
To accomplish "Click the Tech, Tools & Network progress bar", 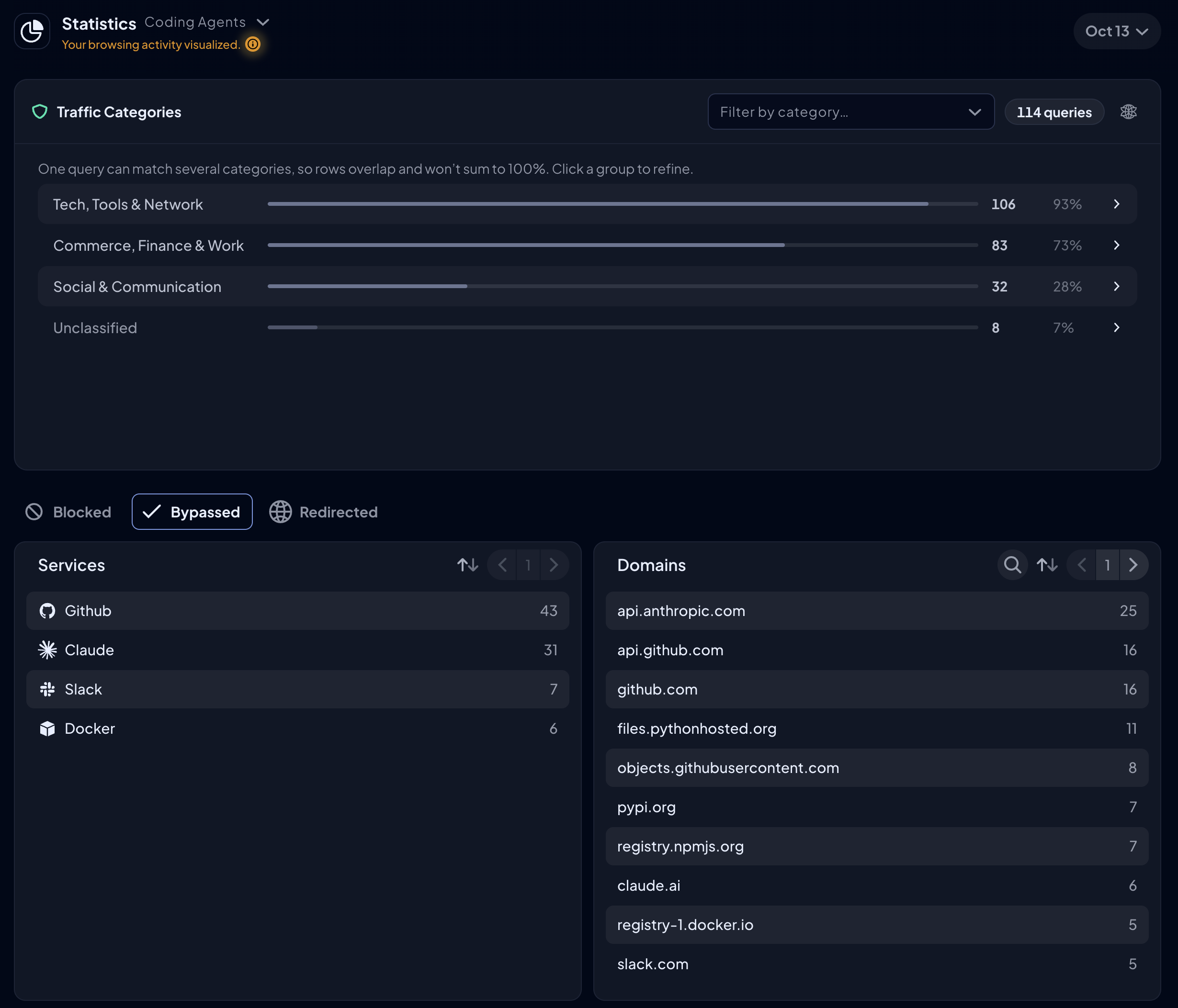I will pyautogui.click(x=623, y=204).
